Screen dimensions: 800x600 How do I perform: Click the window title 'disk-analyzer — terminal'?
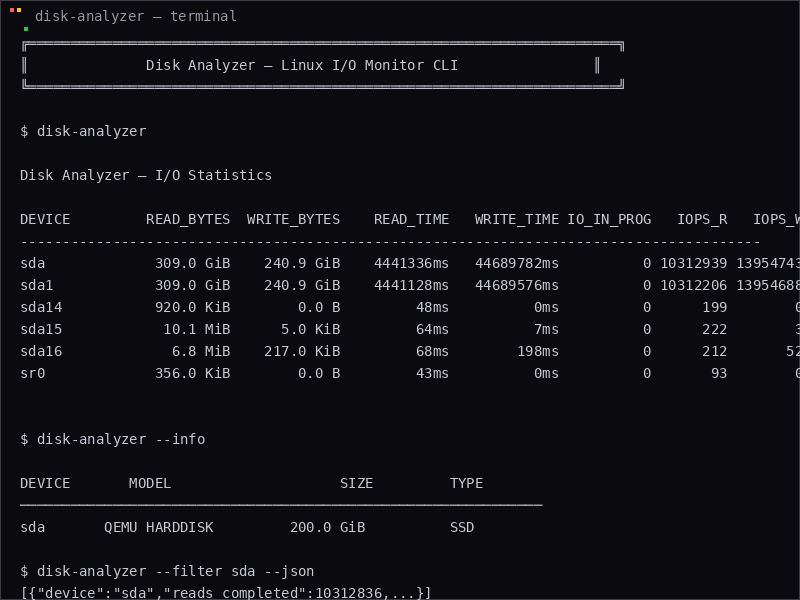point(136,16)
